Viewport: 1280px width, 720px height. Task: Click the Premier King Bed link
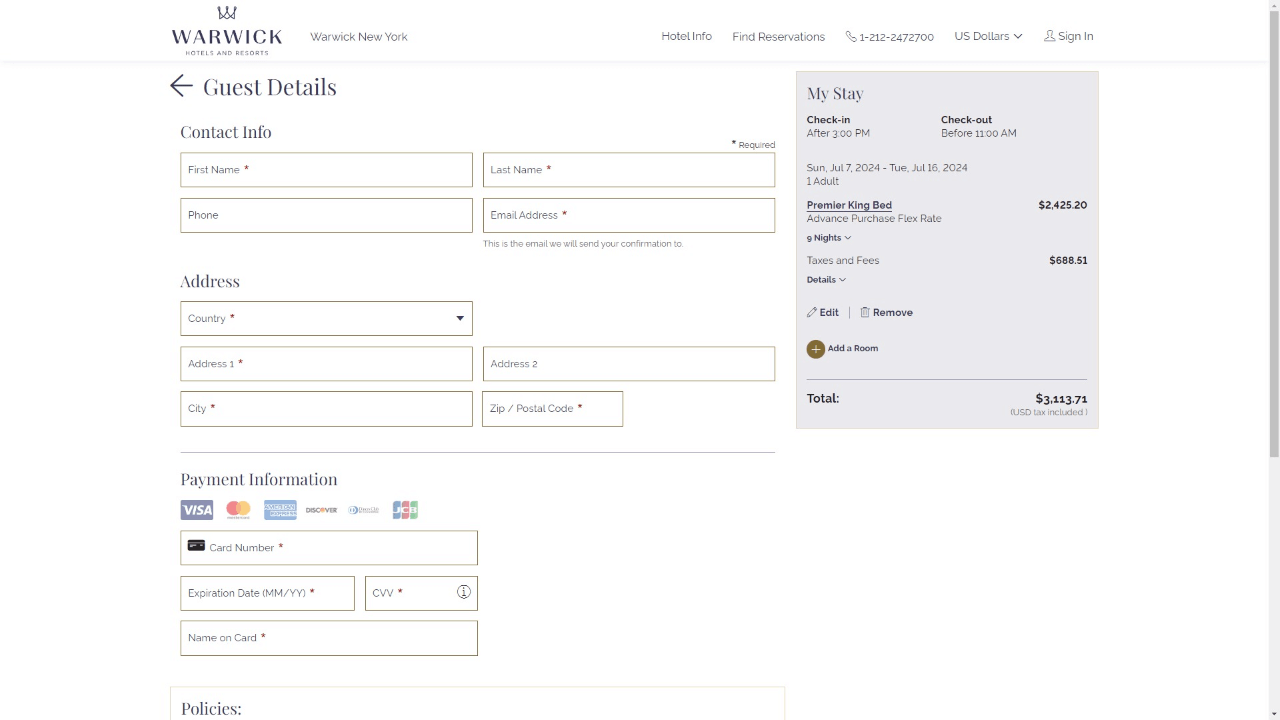pyautogui.click(x=849, y=205)
